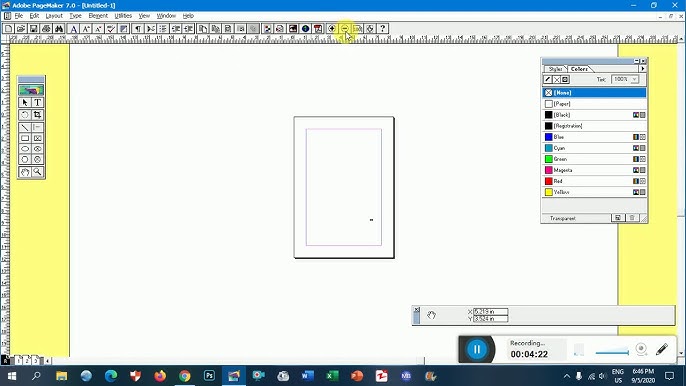This screenshot has width=686, height=386.
Task: Click the Spelling check toolbar icon
Action: point(111,28)
